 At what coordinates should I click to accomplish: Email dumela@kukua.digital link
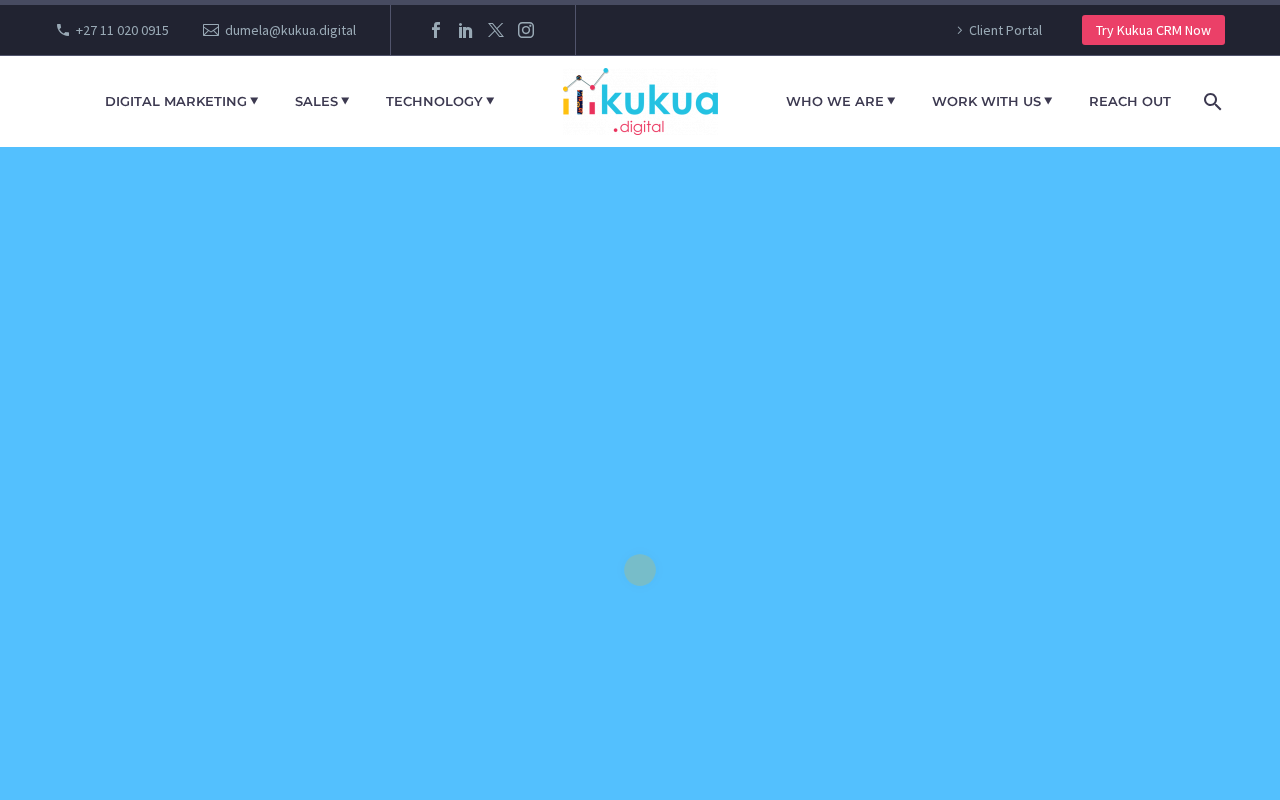290,30
